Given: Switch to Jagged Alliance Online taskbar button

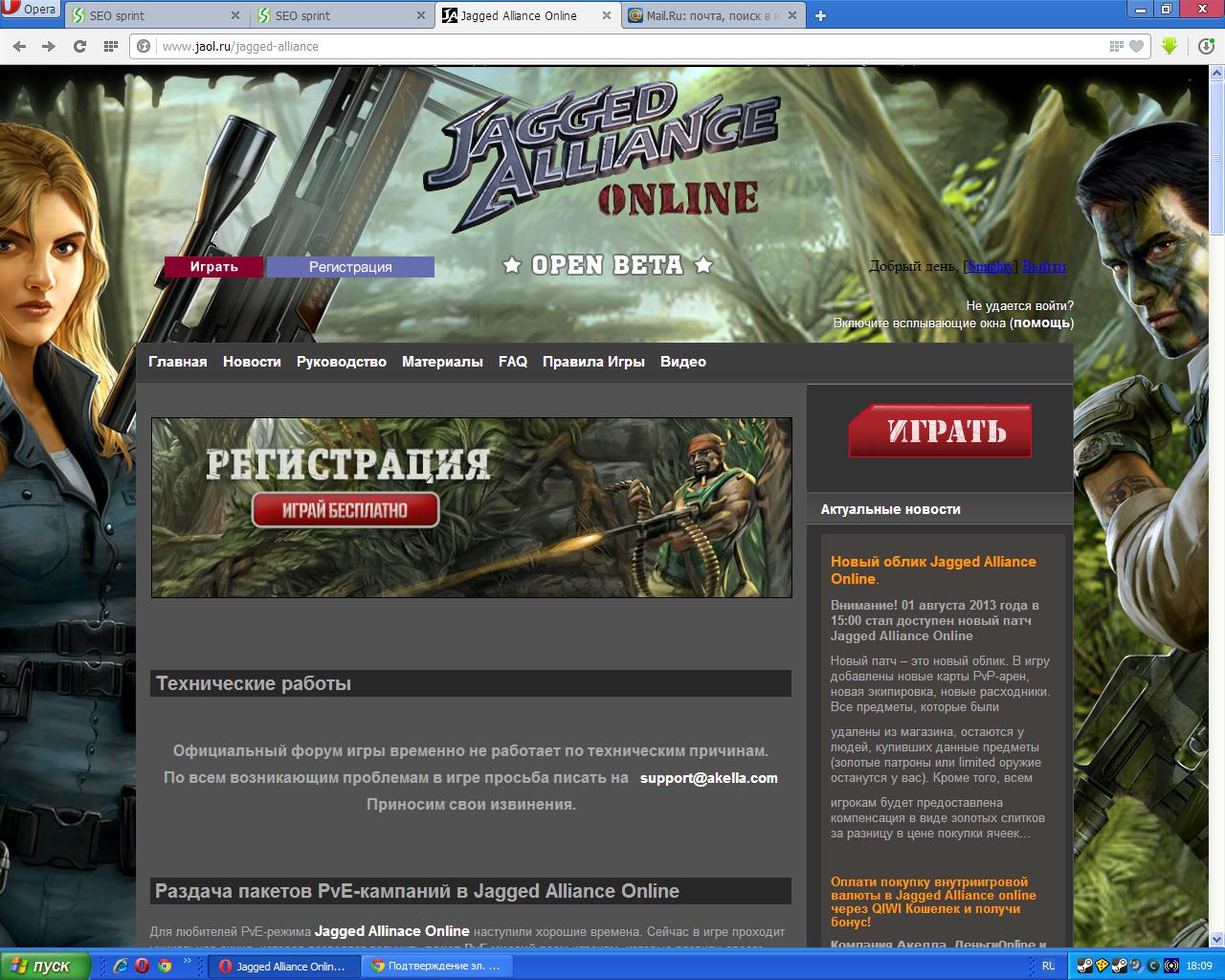Looking at the screenshot, I should 283,967.
